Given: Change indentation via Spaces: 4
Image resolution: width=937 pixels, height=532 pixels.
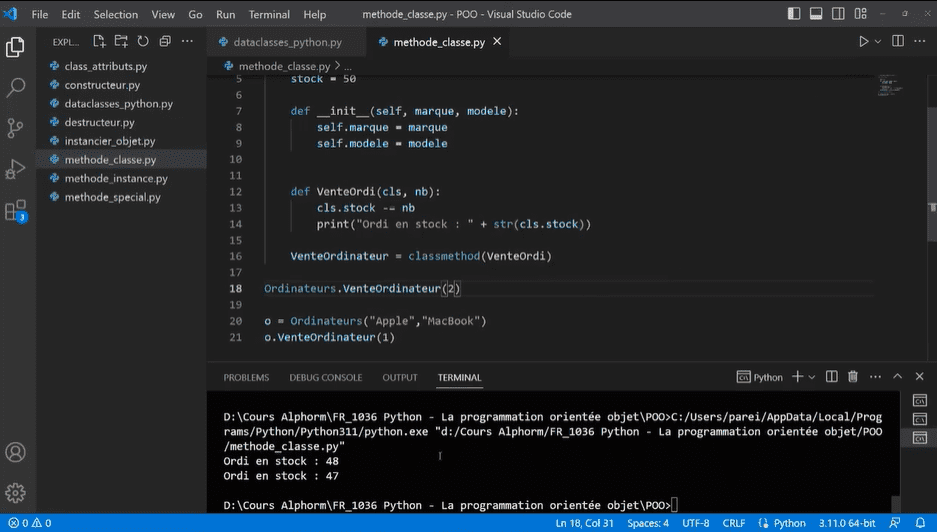Looking at the screenshot, I should tap(648, 523).
